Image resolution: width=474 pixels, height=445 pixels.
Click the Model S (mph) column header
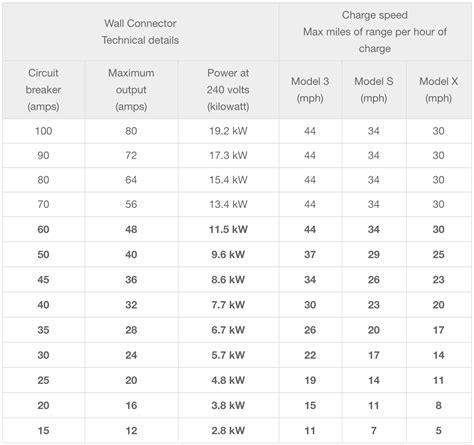pos(374,90)
